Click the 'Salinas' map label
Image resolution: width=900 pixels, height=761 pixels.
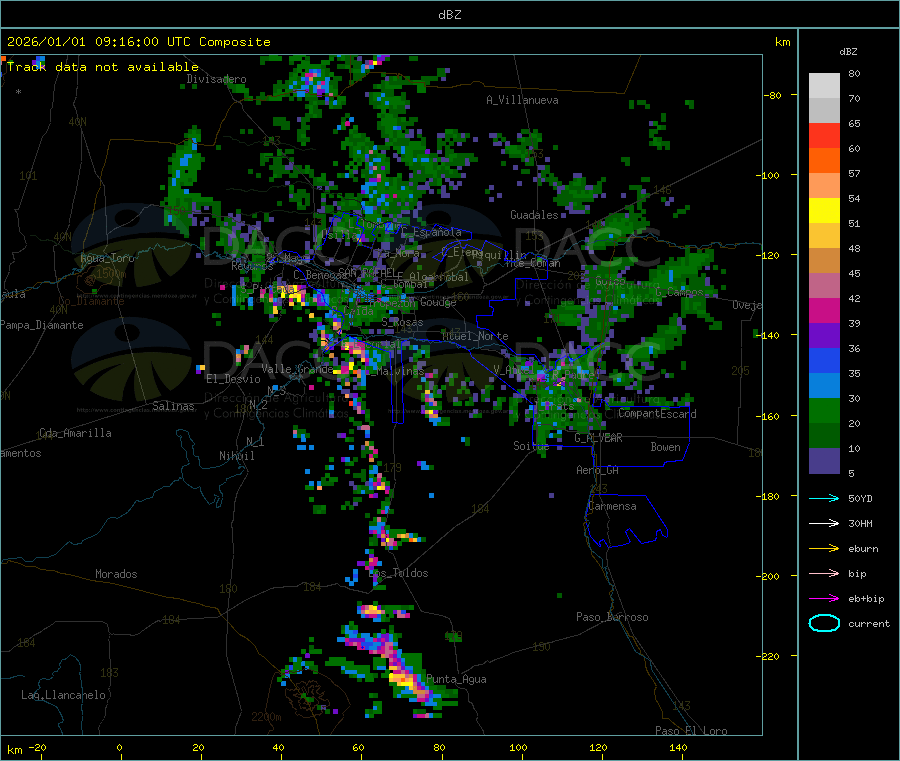point(173,406)
